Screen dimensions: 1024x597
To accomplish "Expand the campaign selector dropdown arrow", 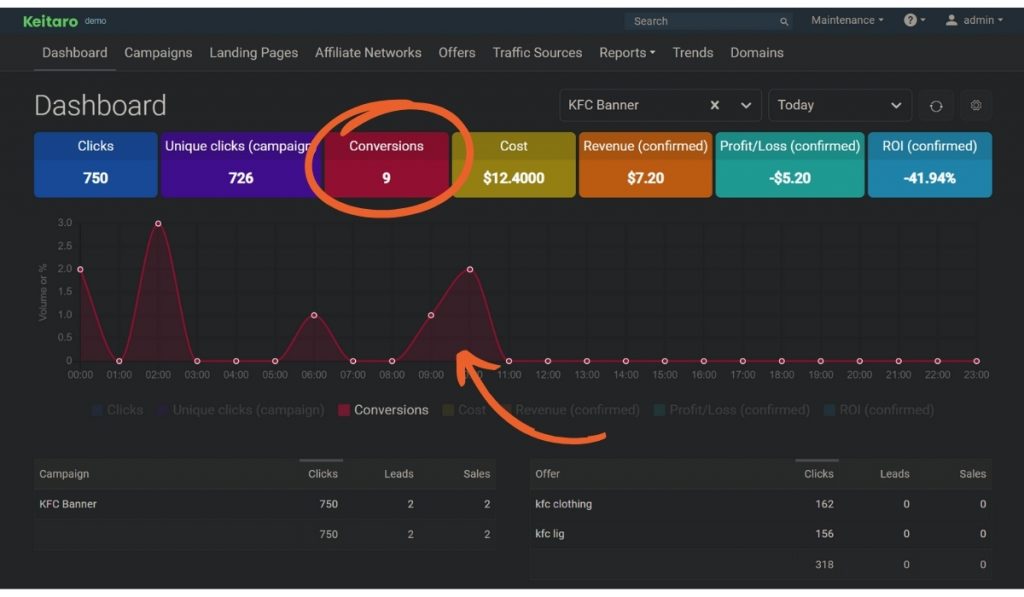I will 746,105.
